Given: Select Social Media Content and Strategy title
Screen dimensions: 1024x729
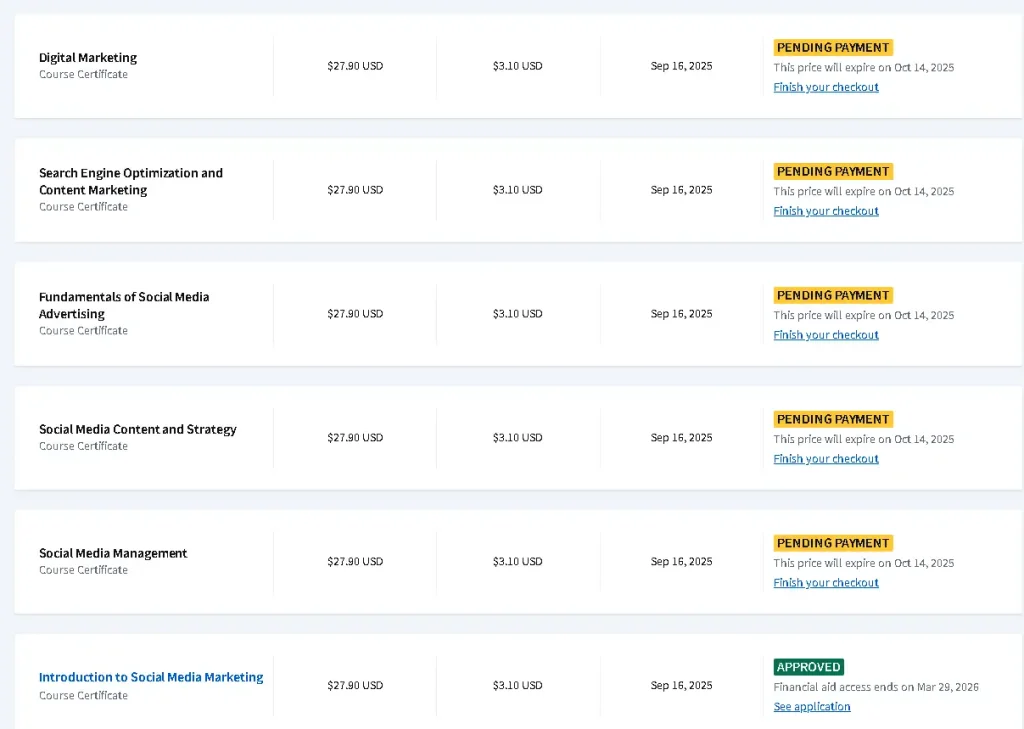Looking at the screenshot, I should (x=138, y=429).
